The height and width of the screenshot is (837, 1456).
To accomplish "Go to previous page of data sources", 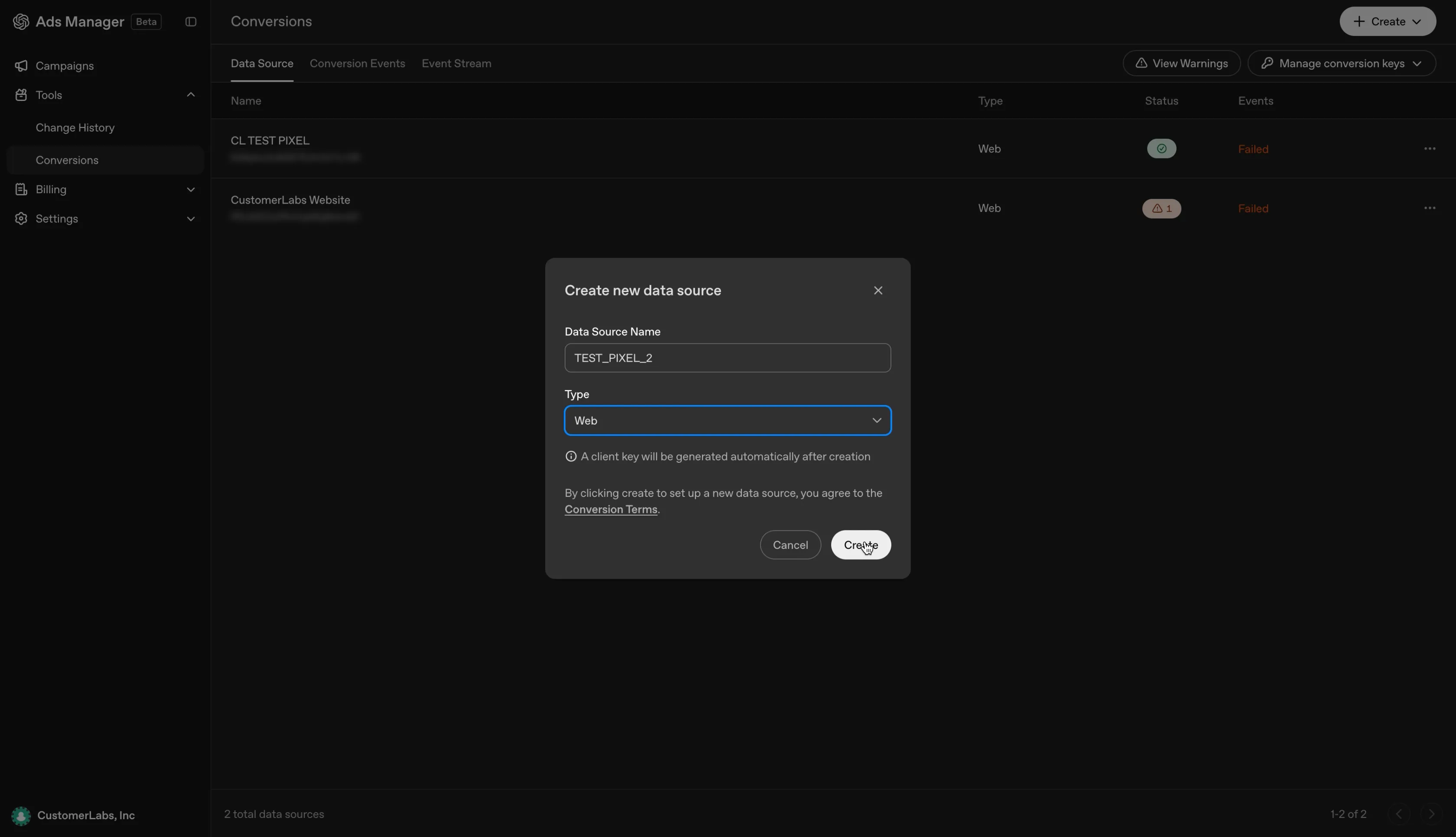I will point(1399,814).
